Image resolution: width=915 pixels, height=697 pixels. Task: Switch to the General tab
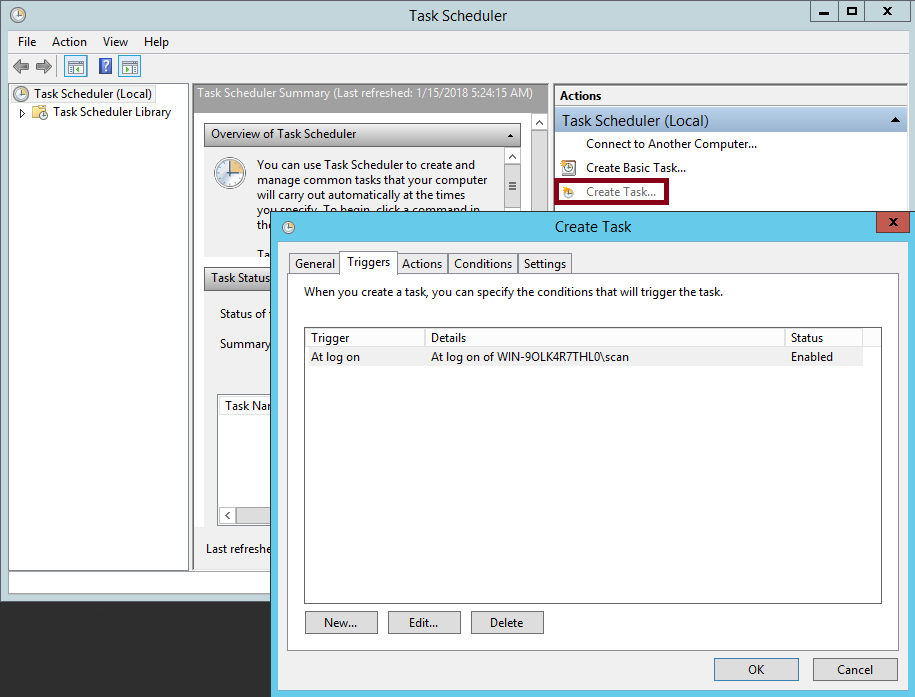(315, 264)
